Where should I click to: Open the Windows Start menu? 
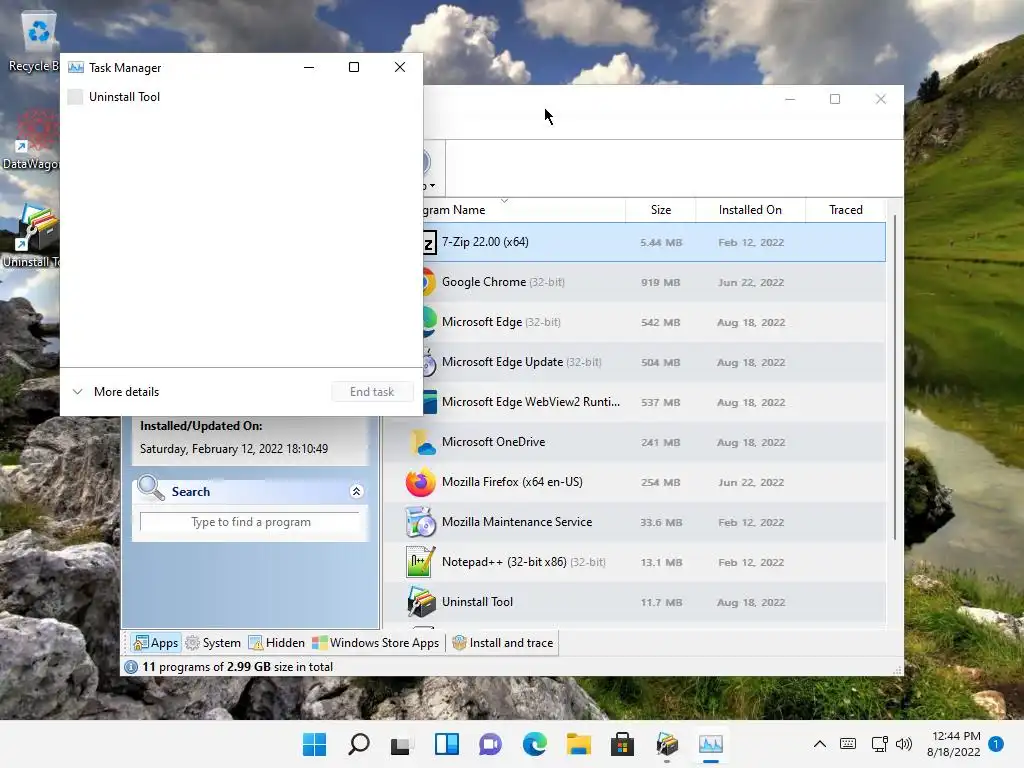315,744
